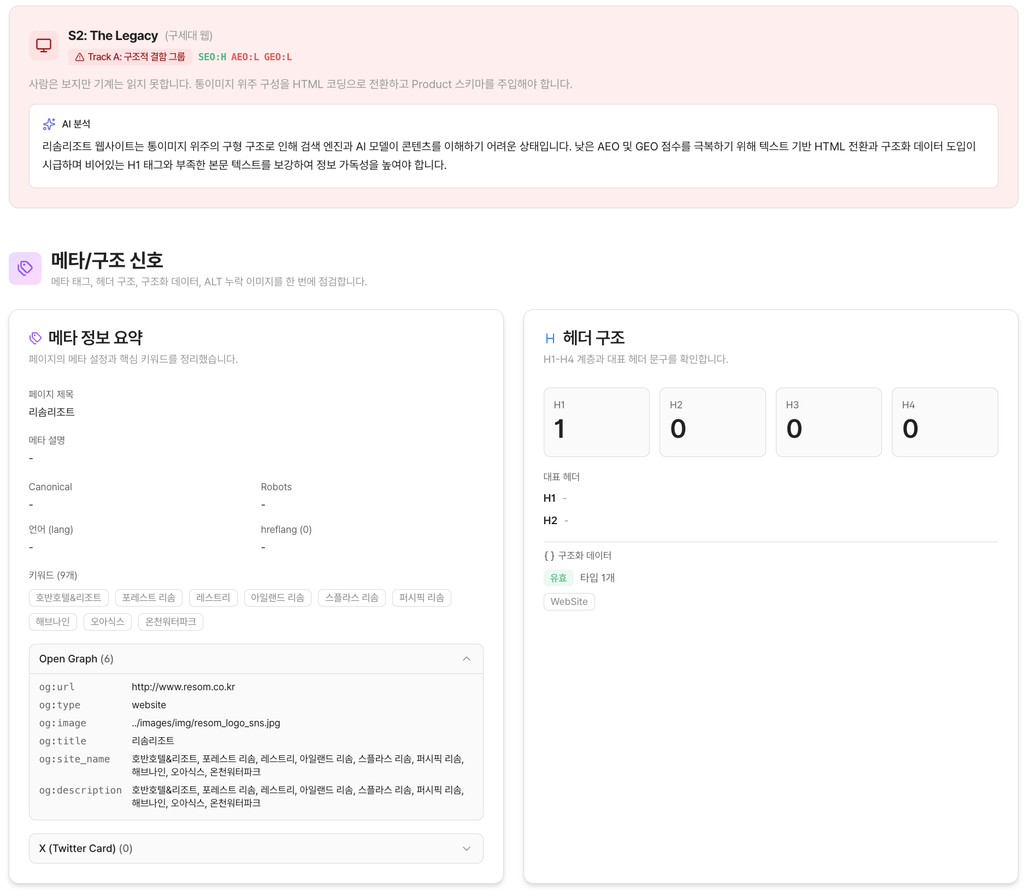Image resolution: width=1024 pixels, height=892 pixels.
Task: Select the 스플라스 리솜 keyword chip
Action: [x=352, y=597]
